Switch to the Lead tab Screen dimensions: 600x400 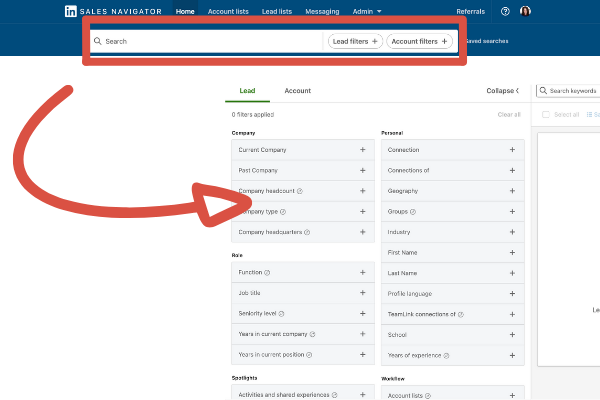[x=247, y=91]
